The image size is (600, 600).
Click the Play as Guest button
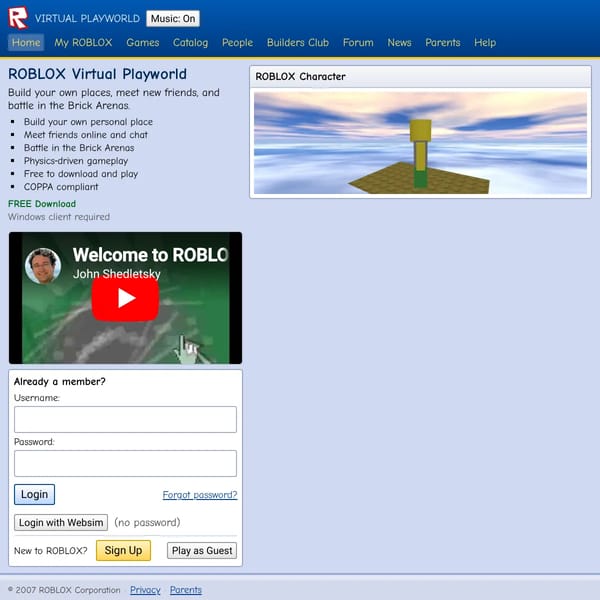[x=202, y=550]
